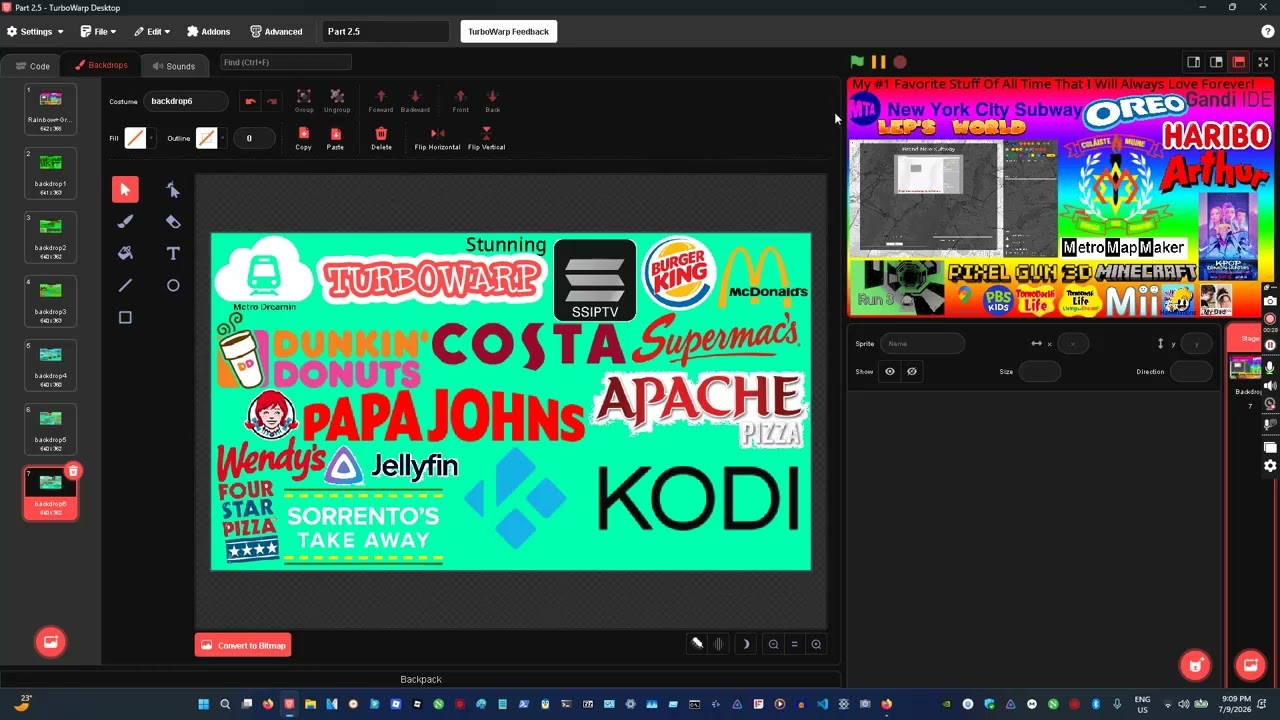Select the Circle tool
This screenshot has height=720, width=1280.
point(173,285)
